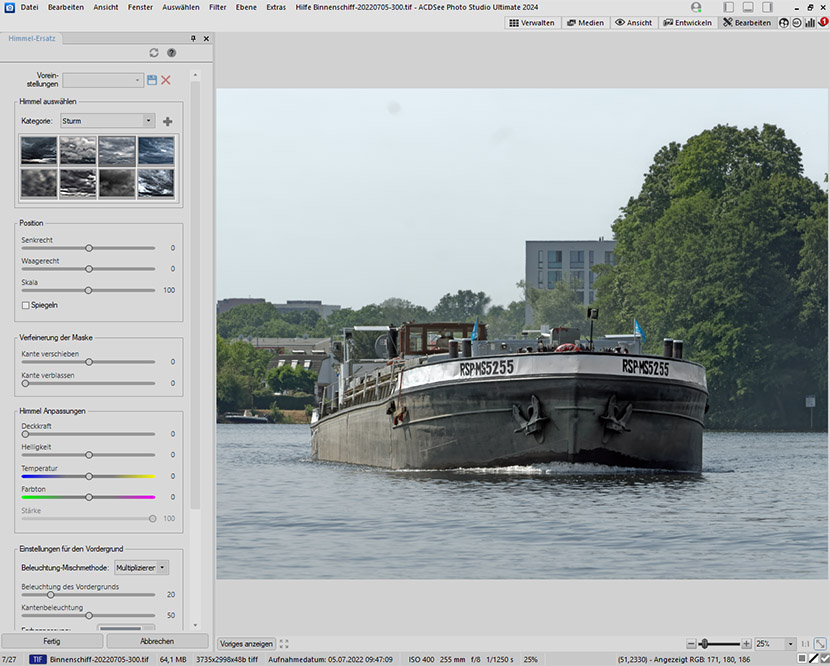Switch to the Entwickeln mode tab

click(x=687, y=22)
